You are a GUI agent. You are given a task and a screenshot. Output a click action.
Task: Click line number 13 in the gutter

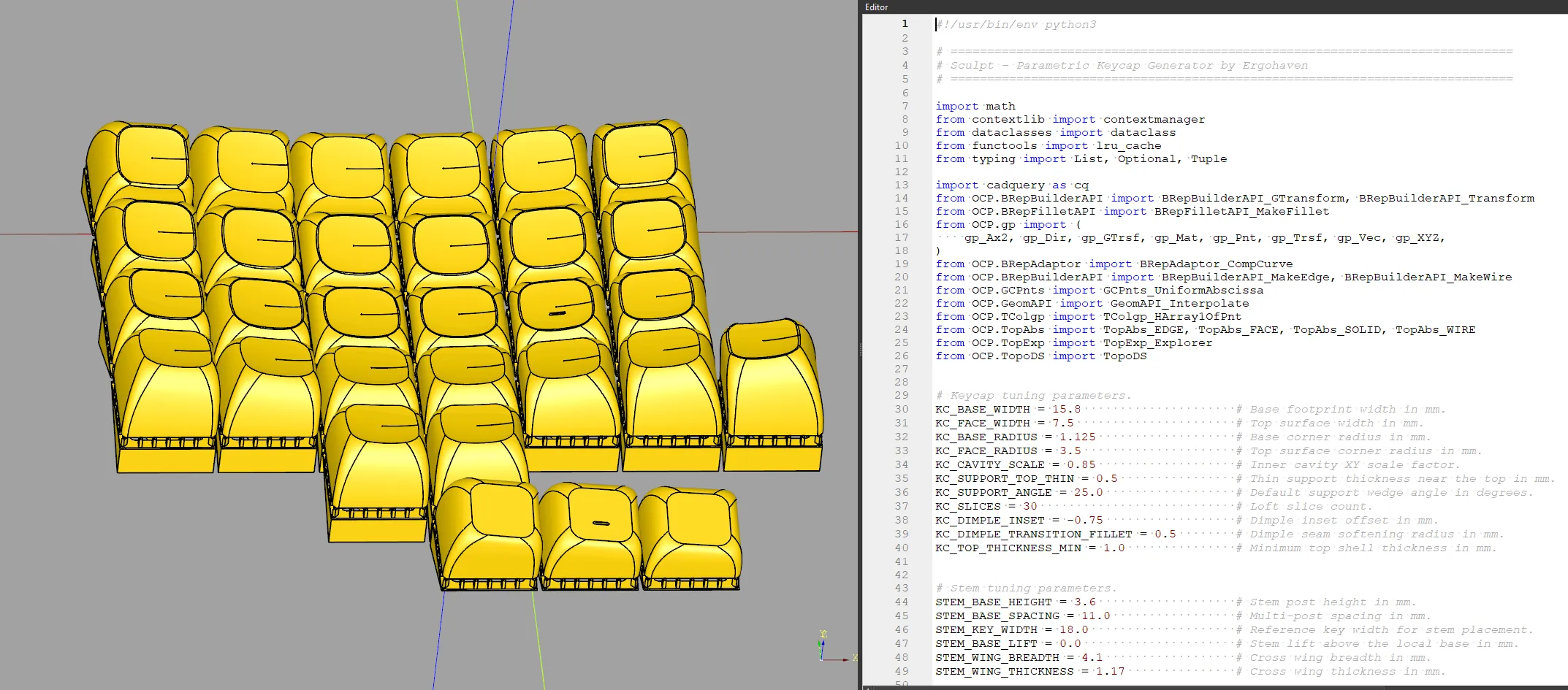902,185
